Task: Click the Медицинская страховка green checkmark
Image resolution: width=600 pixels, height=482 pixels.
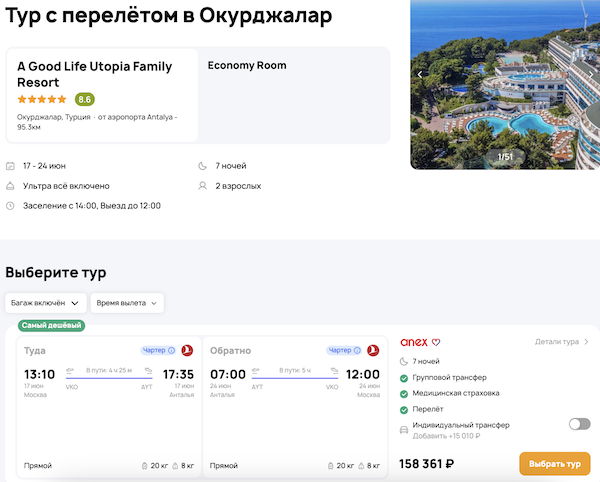Action: pyautogui.click(x=404, y=393)
